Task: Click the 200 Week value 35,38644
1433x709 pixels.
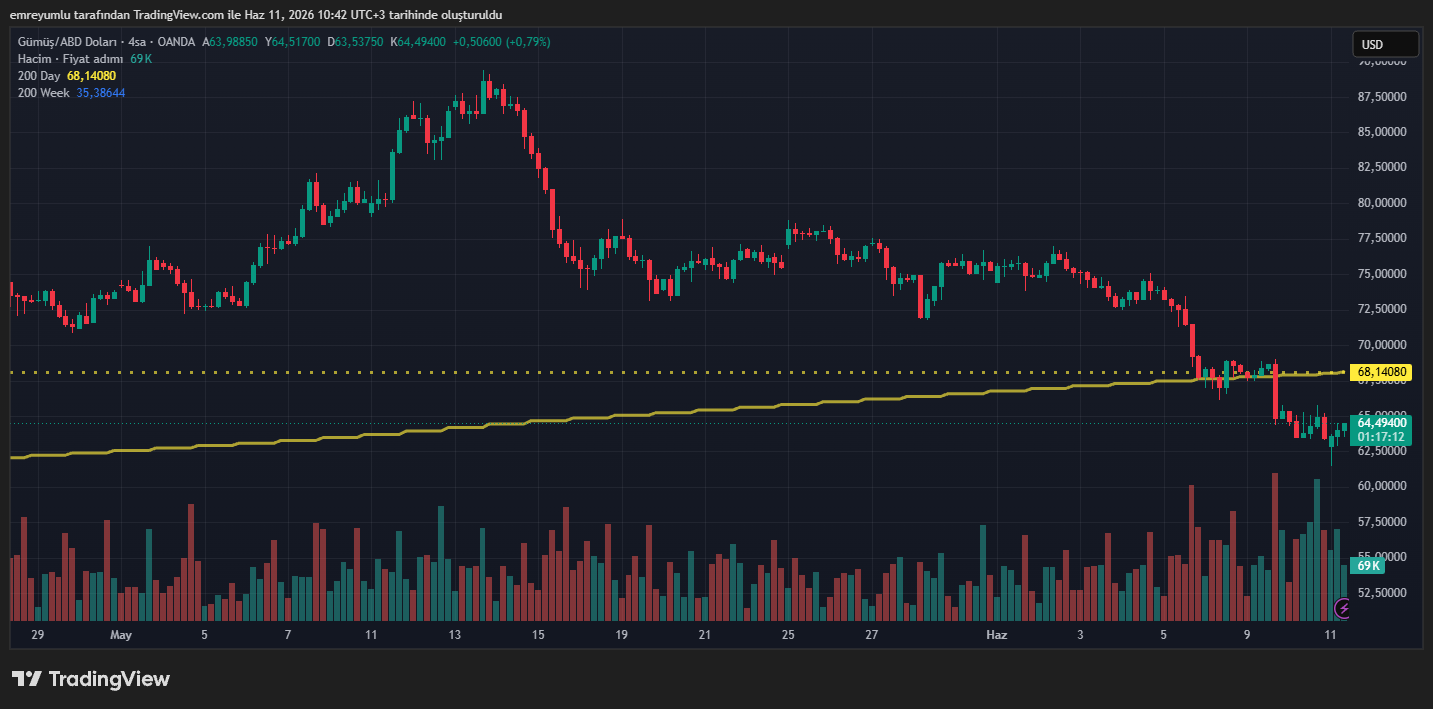Action: 101,93
